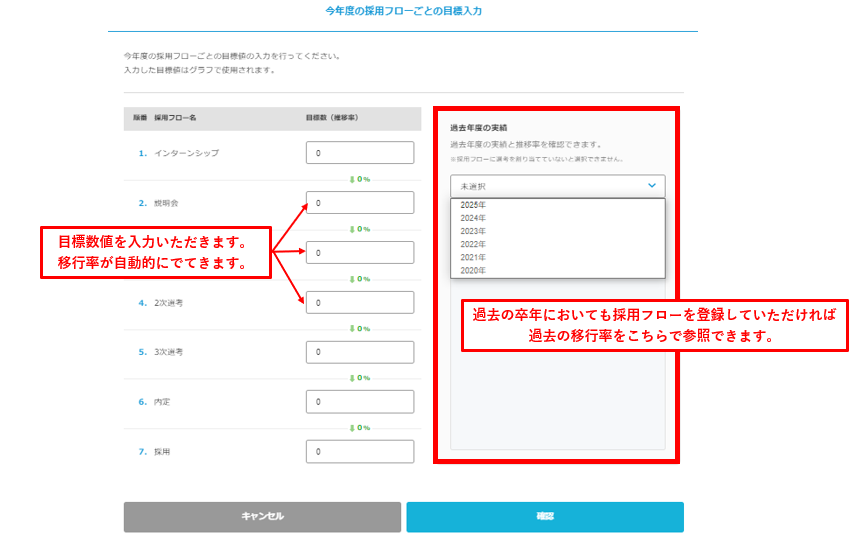Select the 2022年 option
862x540 pixels.
(x=473, y=244)
